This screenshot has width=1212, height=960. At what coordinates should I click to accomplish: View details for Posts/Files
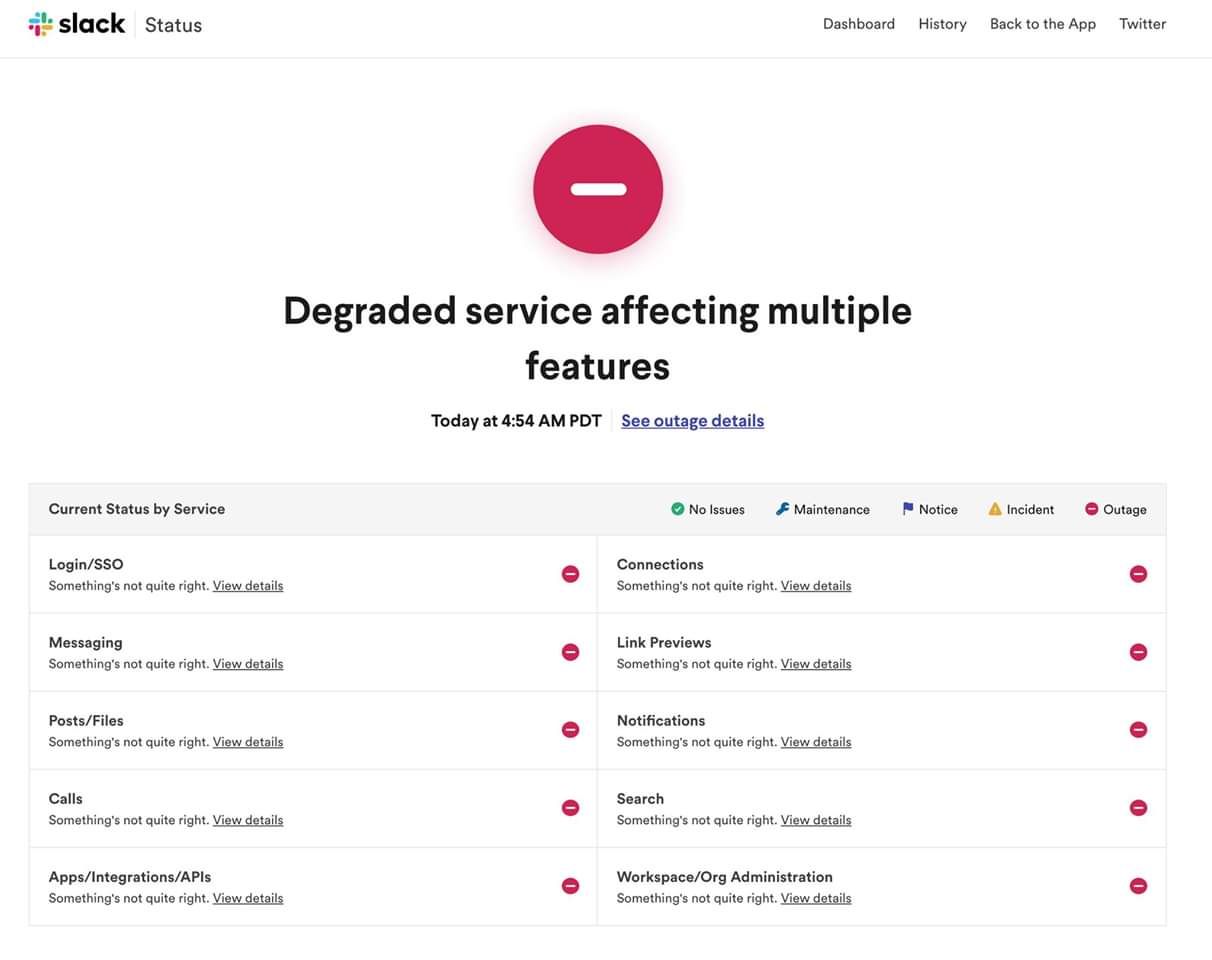(x=248, y=742)
